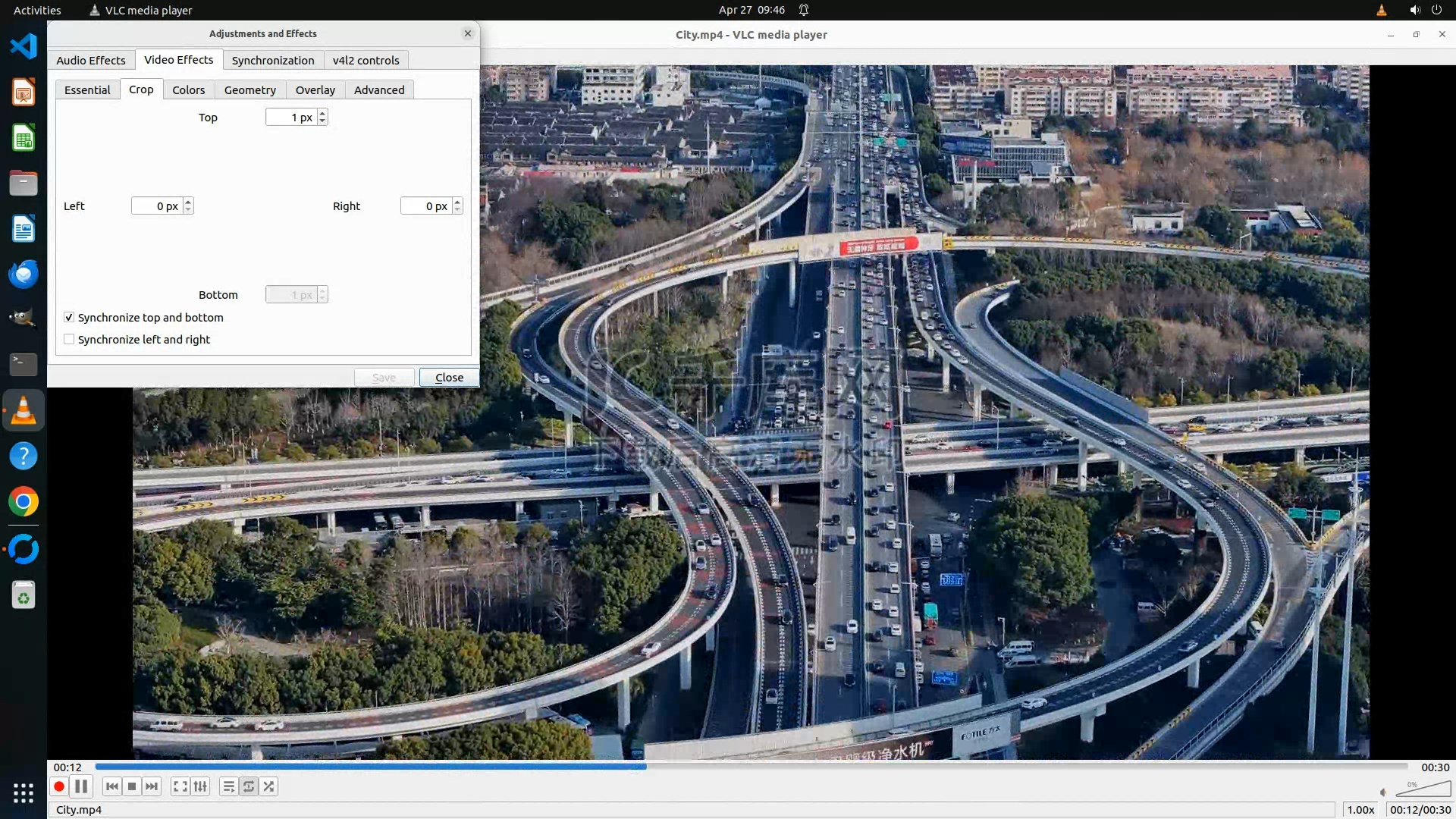Viewport: 1456px width, 819px height.
Task: Increase the Top crop value
Action: pyautogui.click(x=322, y=114)
